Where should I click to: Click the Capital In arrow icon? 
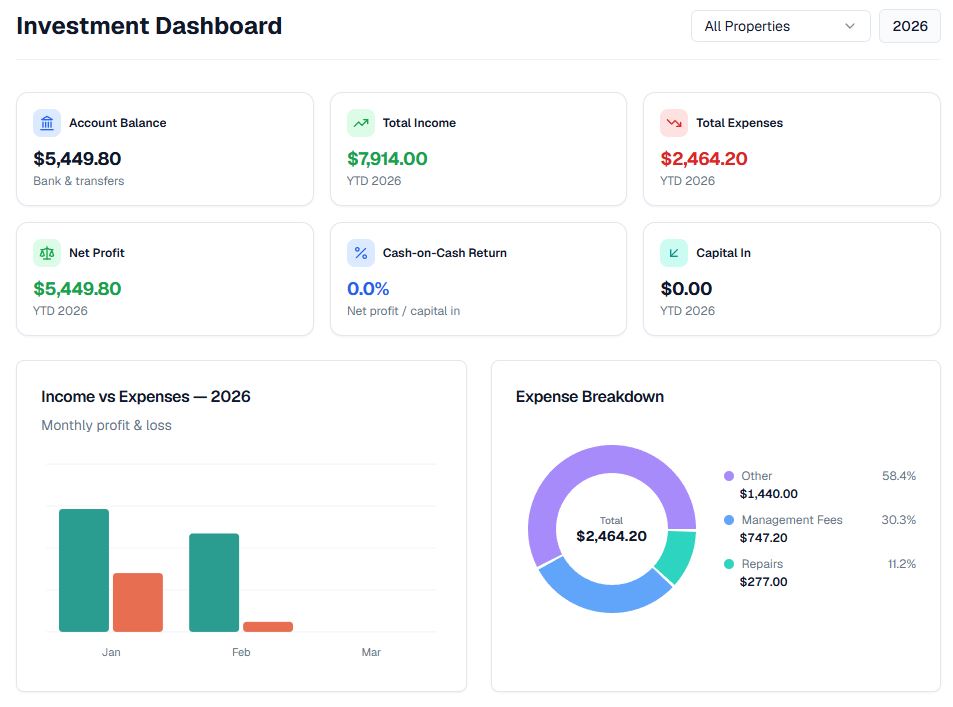(x=672, y=252)
